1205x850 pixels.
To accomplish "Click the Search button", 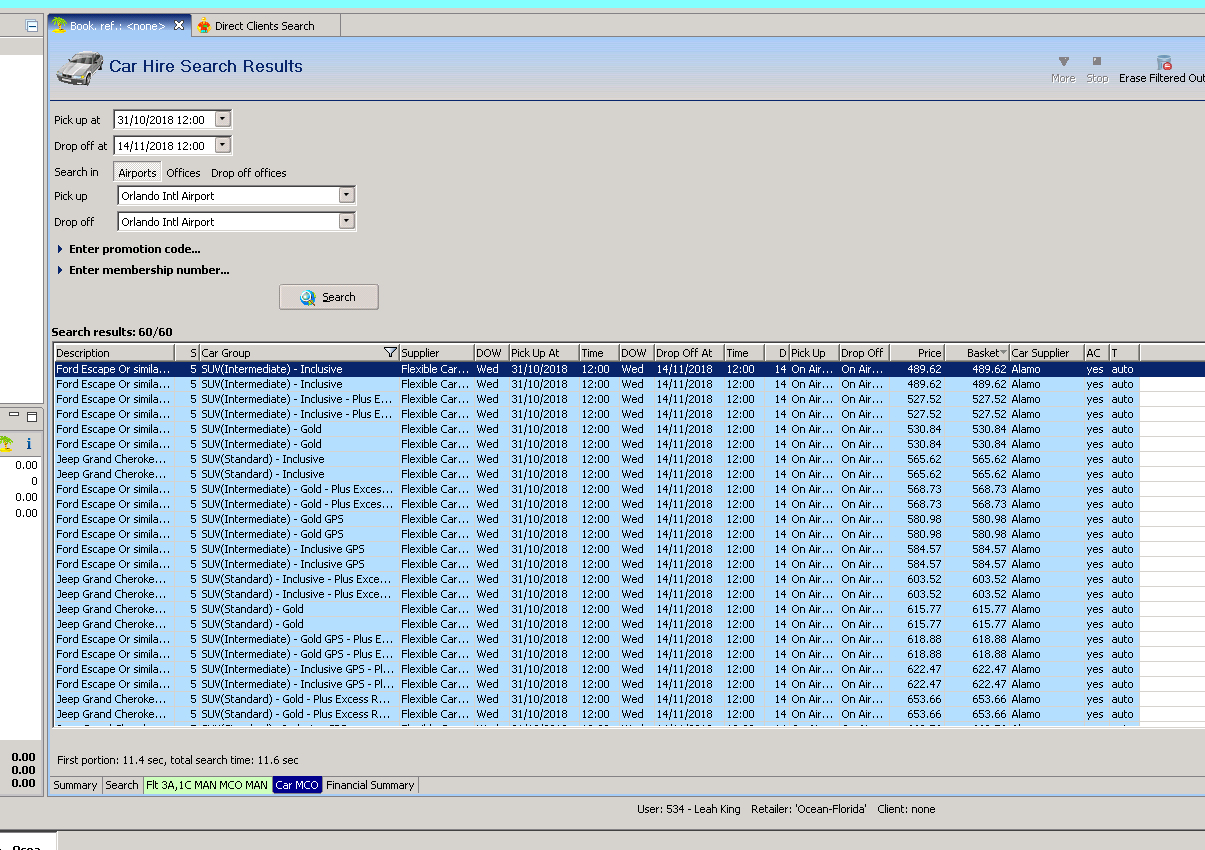I will [x=328, y=297].
